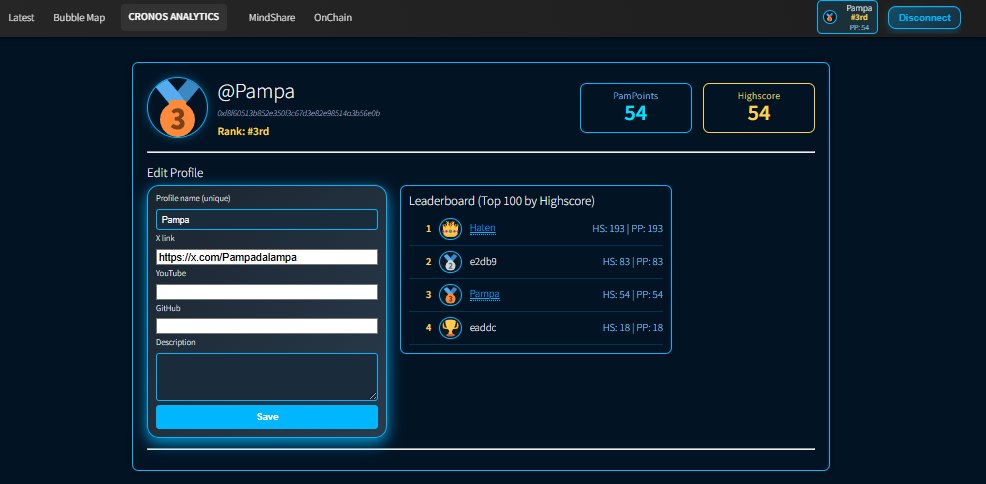Click into the X link input field
986x484 pixels.
click(x=267, y=257)
